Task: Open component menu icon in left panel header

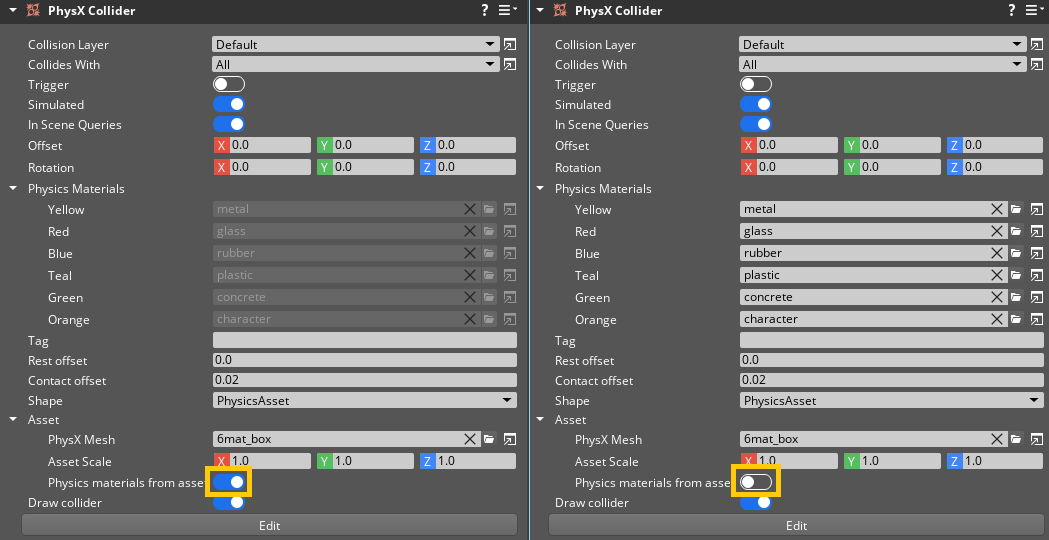Action: tap(508, 10)
